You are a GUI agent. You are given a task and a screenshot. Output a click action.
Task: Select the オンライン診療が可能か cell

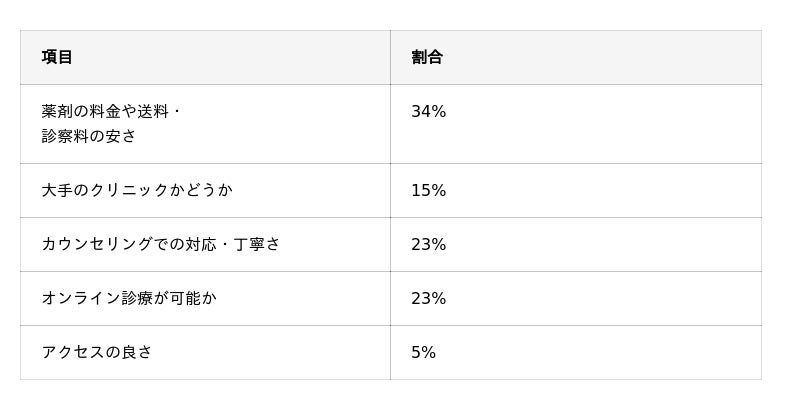click(129, 298)
